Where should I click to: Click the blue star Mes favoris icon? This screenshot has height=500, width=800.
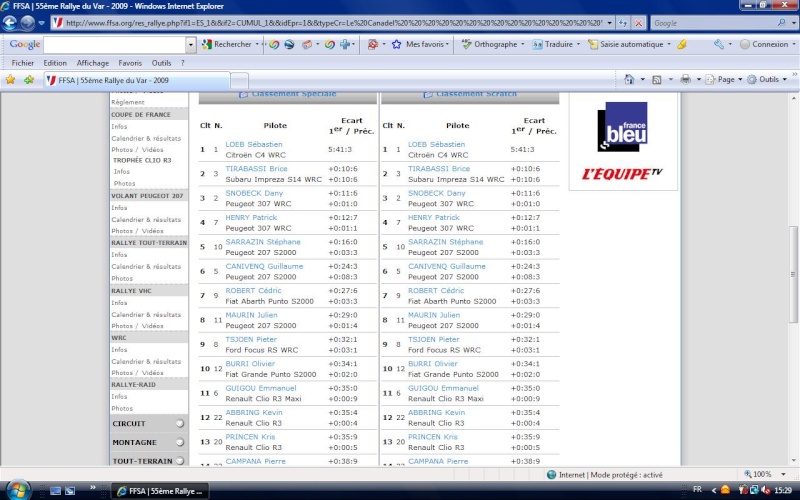(x=396, y=44)
